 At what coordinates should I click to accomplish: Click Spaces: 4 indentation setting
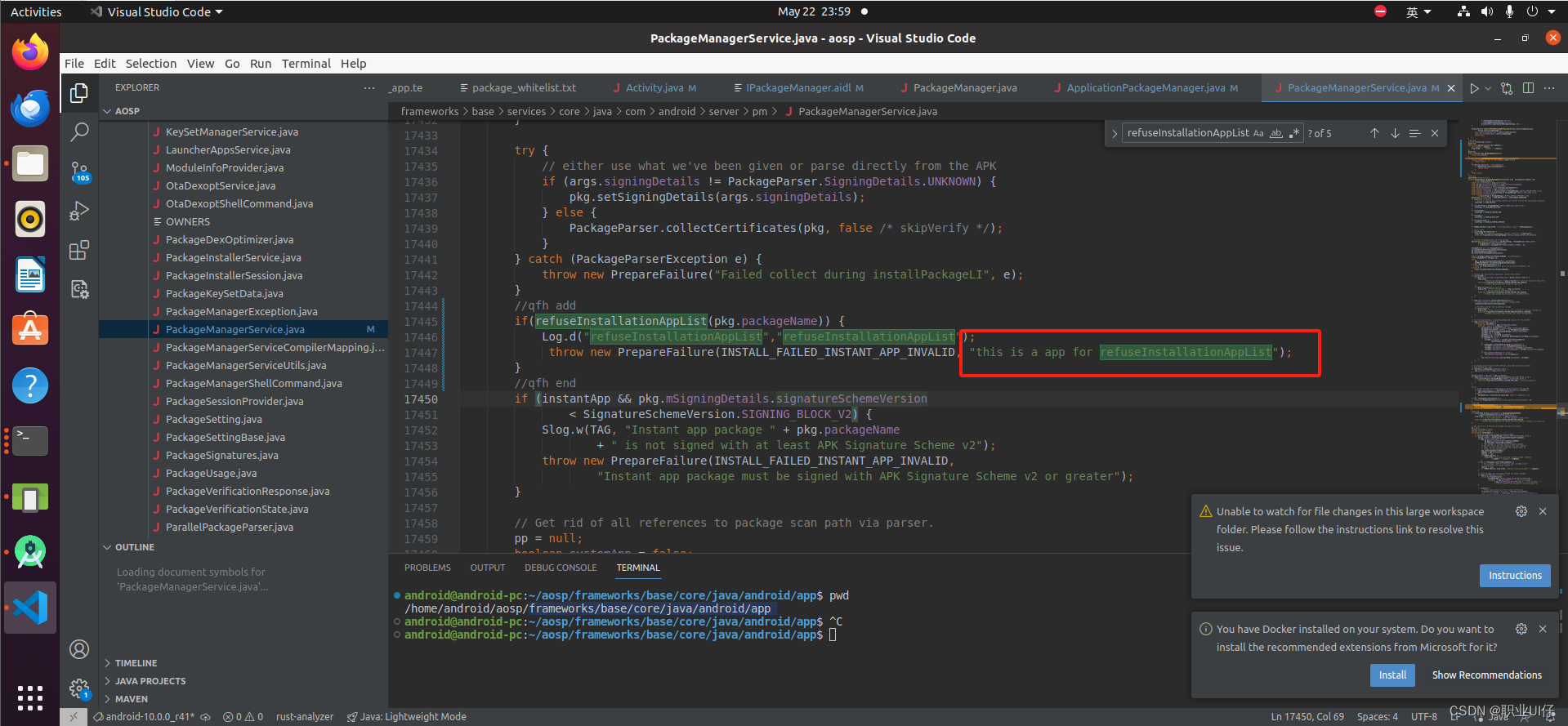[1378, 717]
